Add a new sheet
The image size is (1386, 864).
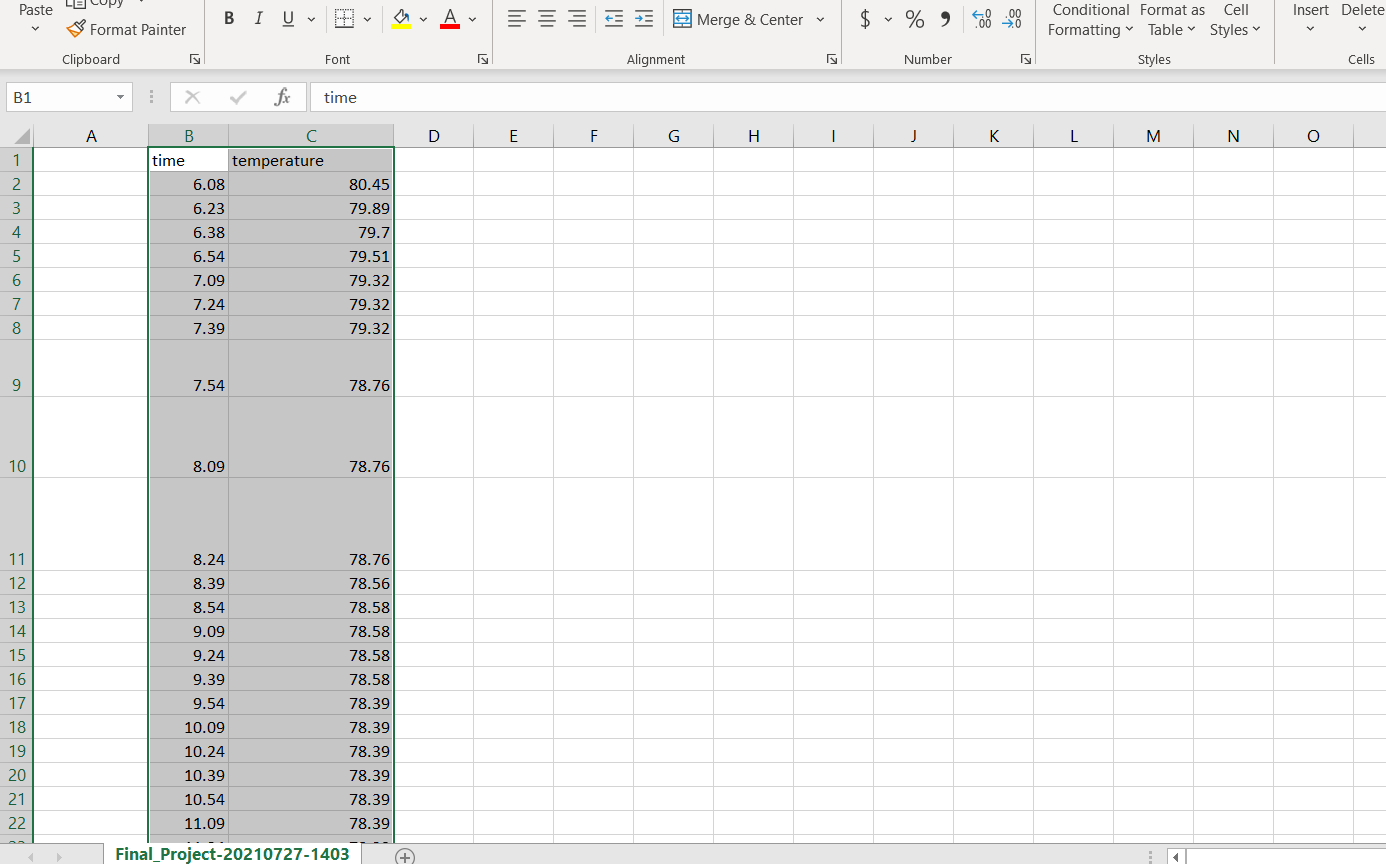pyautogui.click(x=405, y=856)
